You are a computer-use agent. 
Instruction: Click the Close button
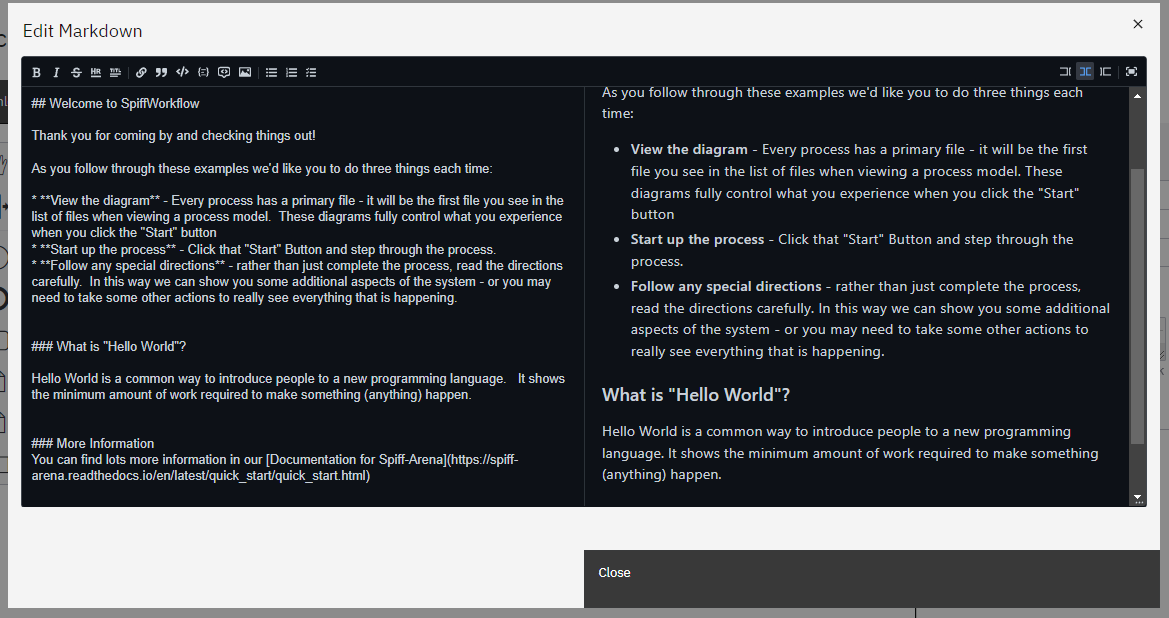click(614, 572)
